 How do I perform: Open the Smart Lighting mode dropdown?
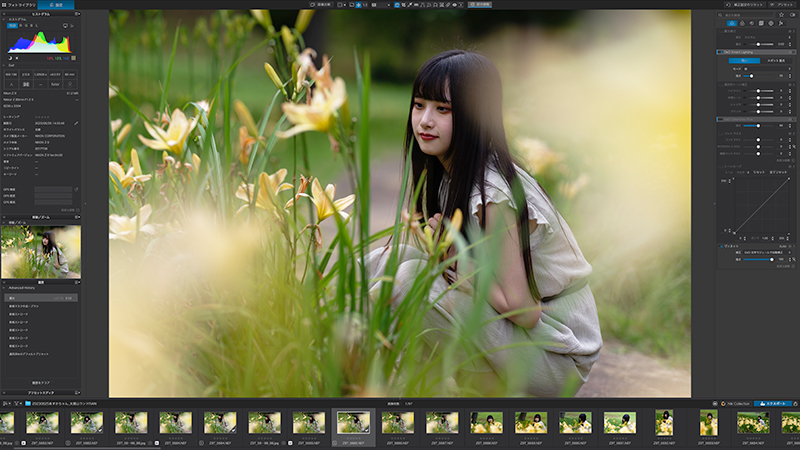point(767,69)
